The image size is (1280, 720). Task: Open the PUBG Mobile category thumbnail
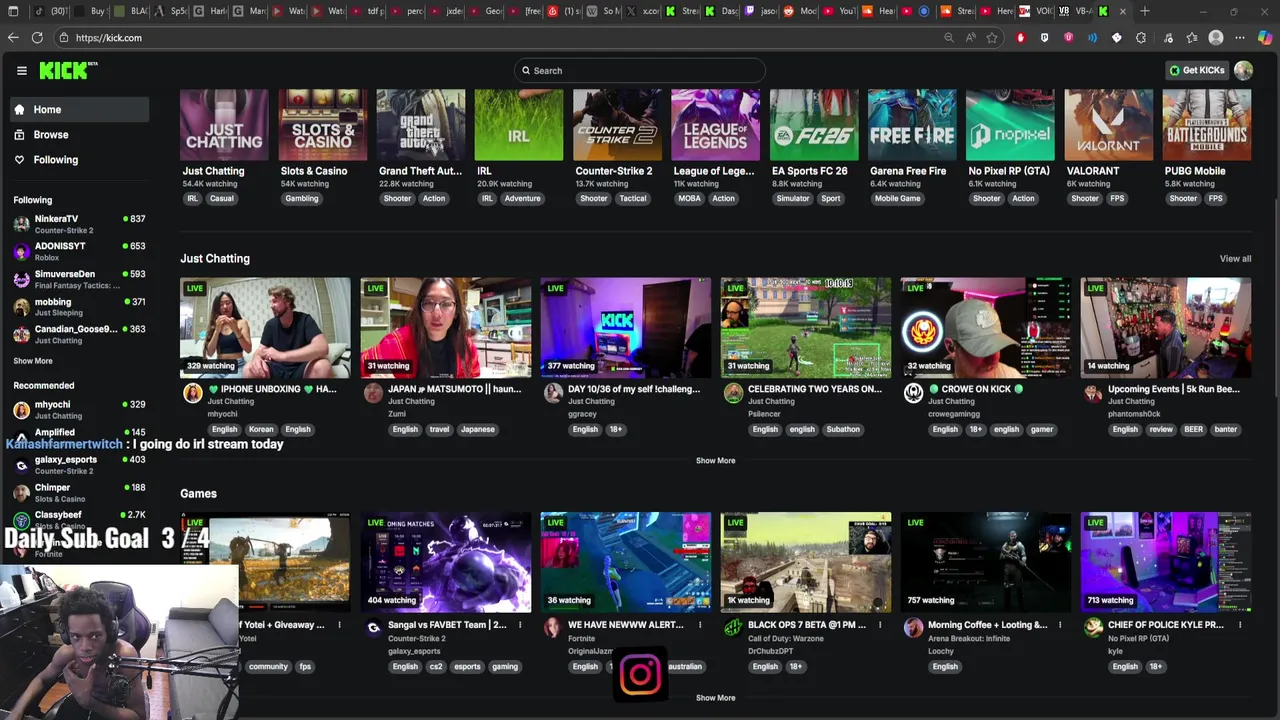click(x=1206, y=125)
